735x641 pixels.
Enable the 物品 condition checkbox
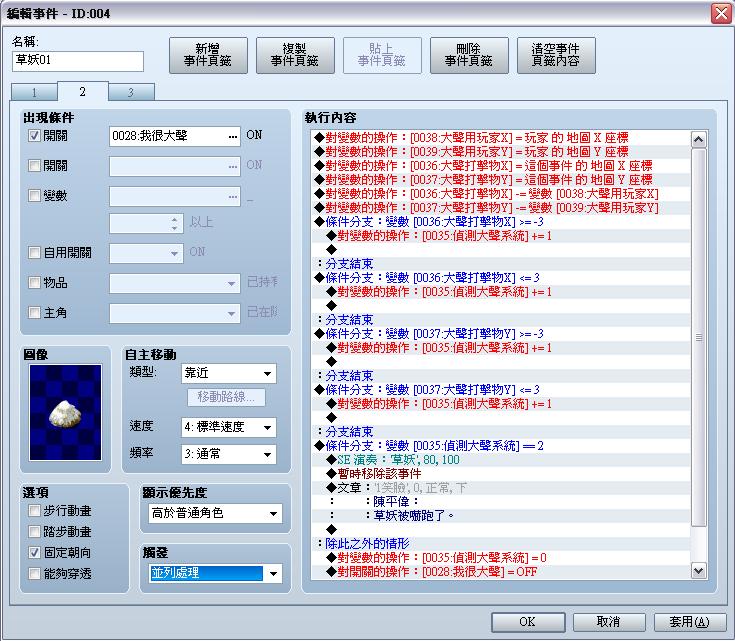coord(34,282)
